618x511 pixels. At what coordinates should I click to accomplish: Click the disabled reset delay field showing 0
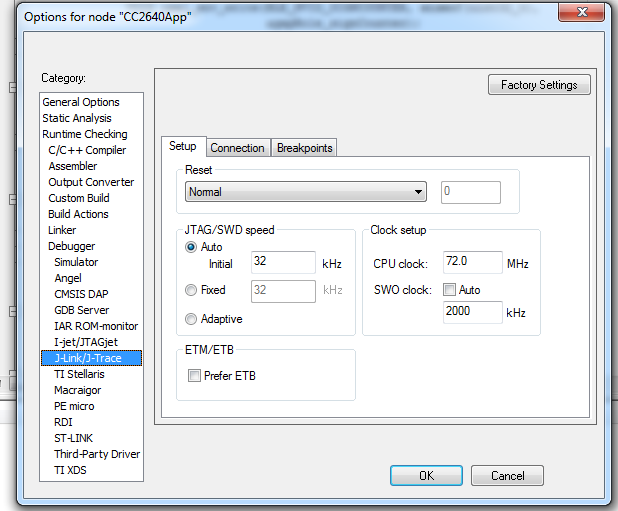(x=471, y=192)
